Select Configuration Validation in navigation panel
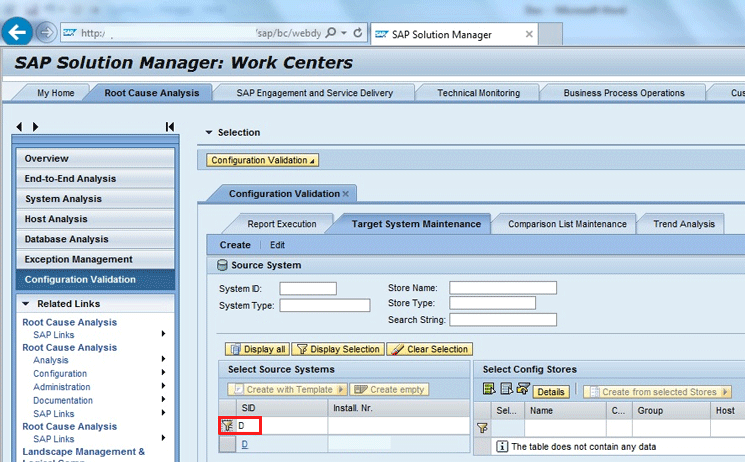 click(x=96, y=279)
